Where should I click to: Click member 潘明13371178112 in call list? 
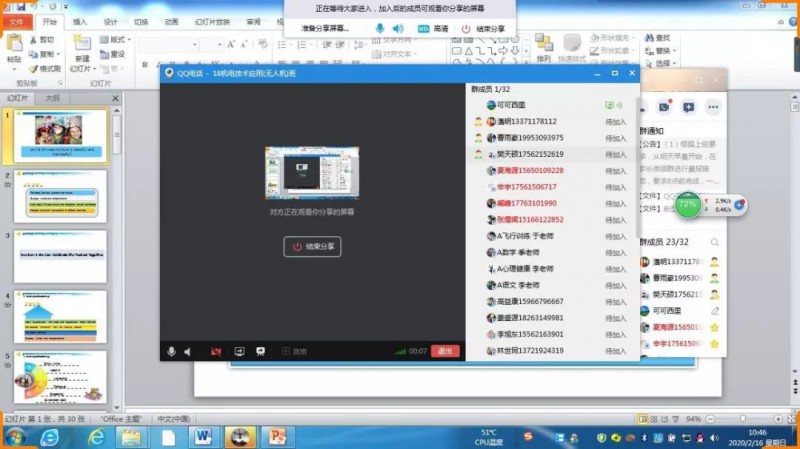click(553, 121)
